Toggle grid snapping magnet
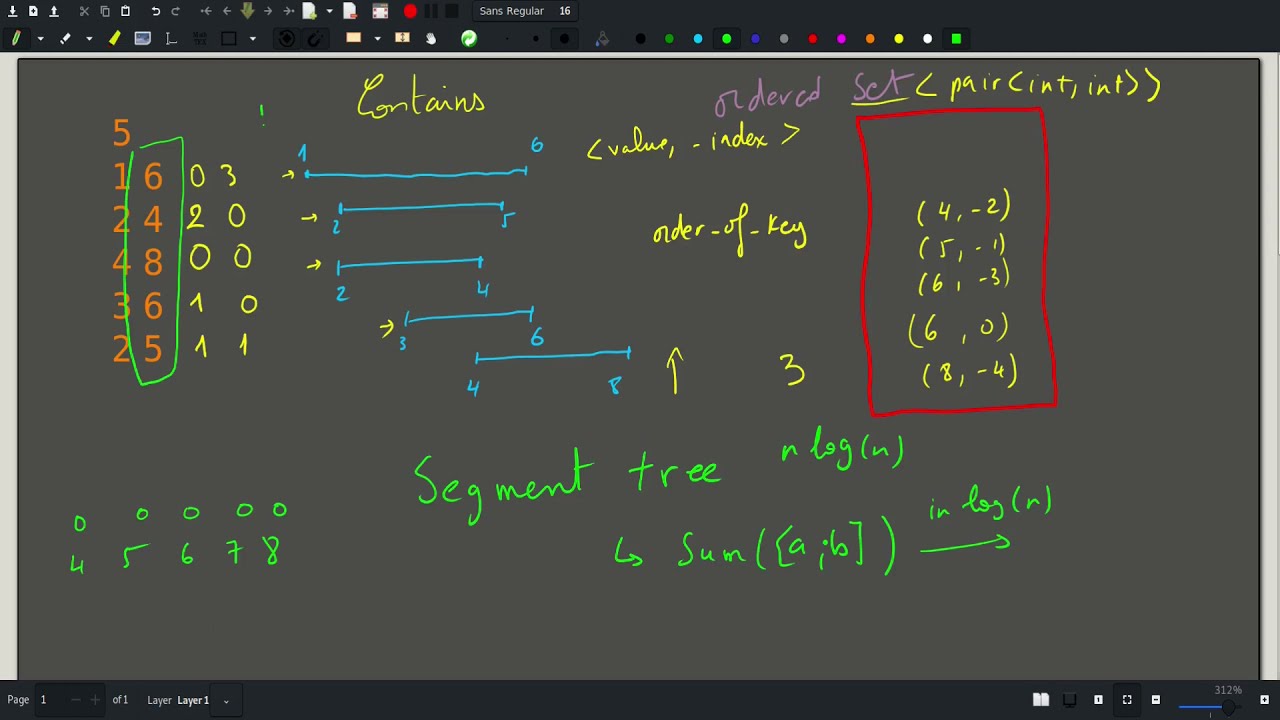This screenshot has width=1280, height=720. pos(314,39)
